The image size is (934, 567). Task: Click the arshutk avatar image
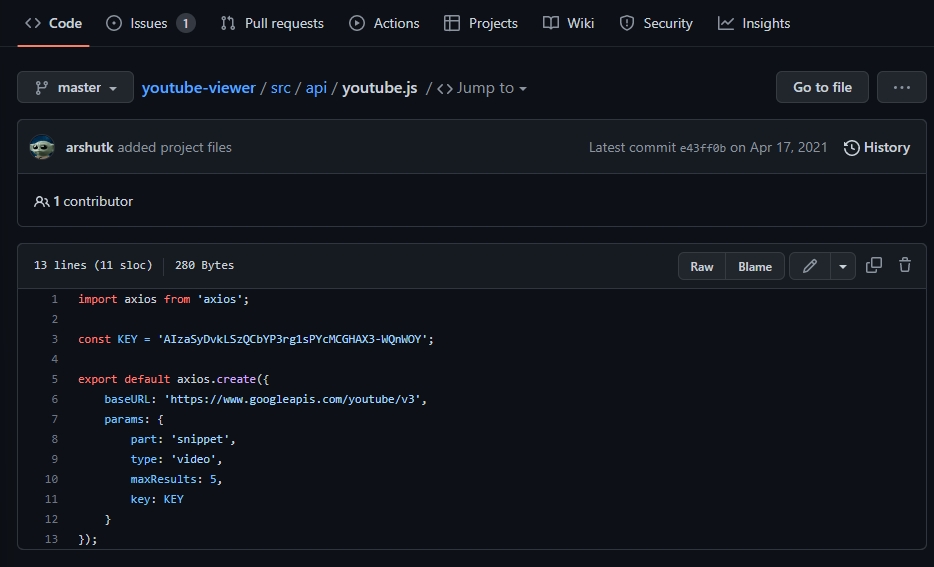pyautogui.click(x=43, y=147)
